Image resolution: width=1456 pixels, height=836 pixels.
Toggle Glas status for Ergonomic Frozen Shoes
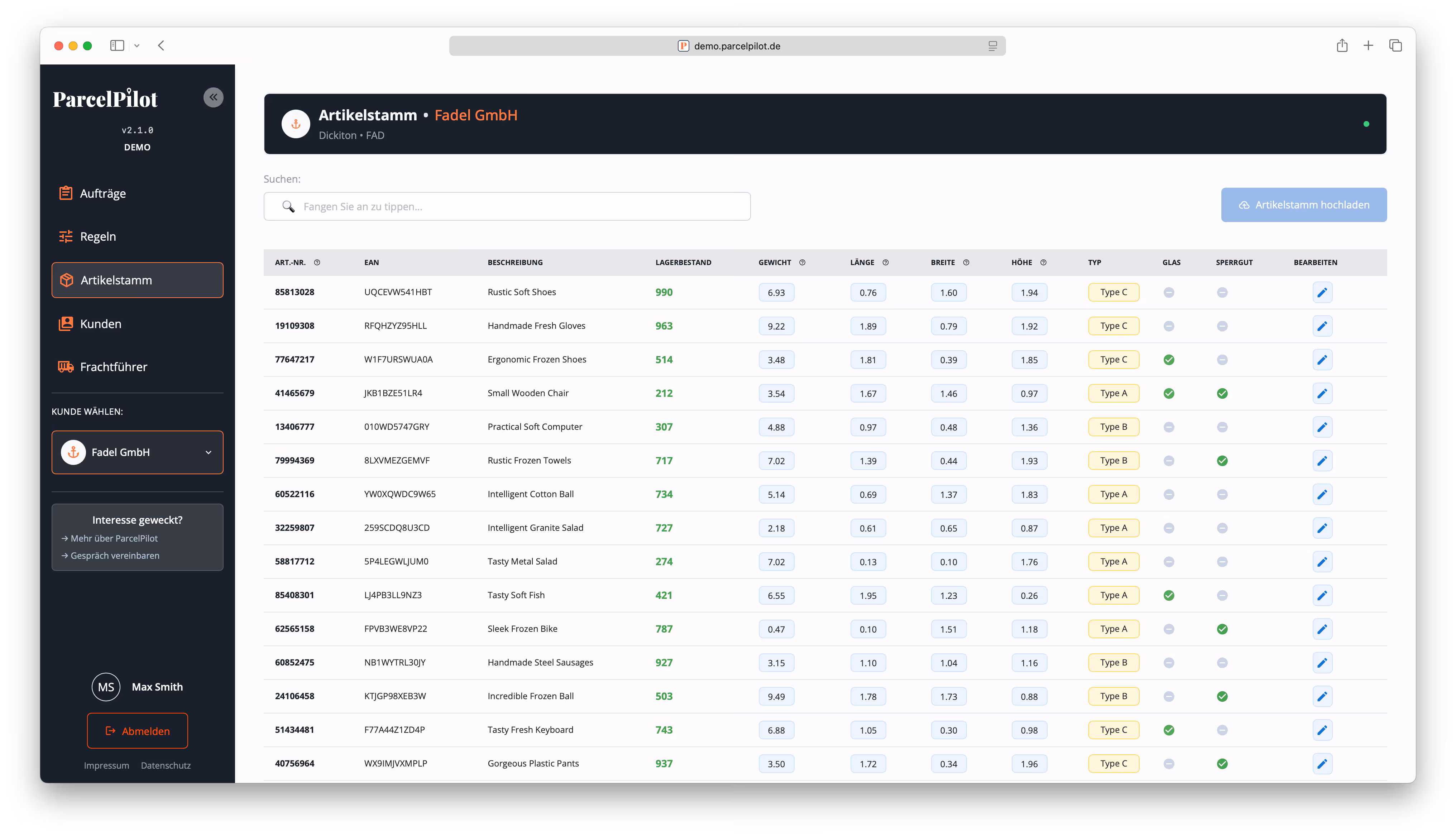tap(1168, 360)
